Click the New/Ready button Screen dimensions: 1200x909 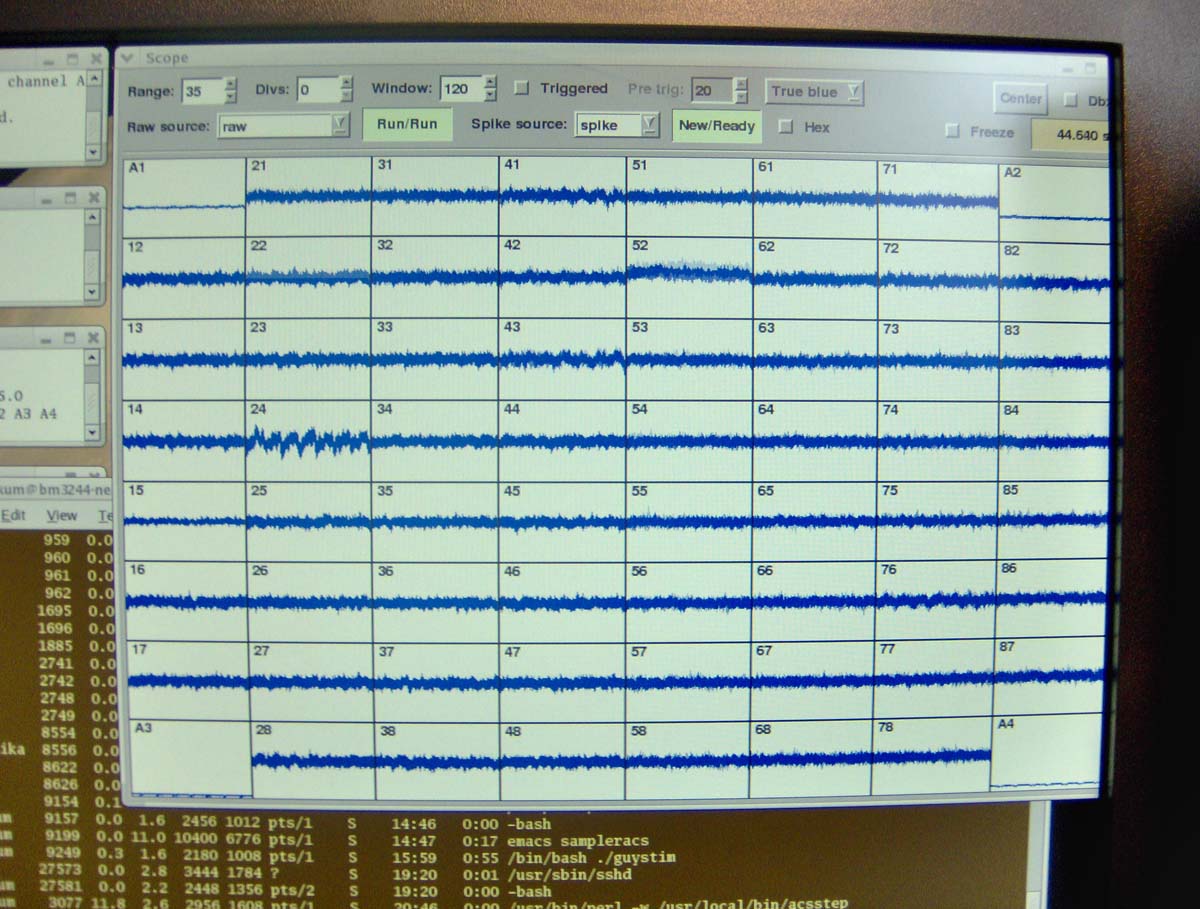[717, 126]
